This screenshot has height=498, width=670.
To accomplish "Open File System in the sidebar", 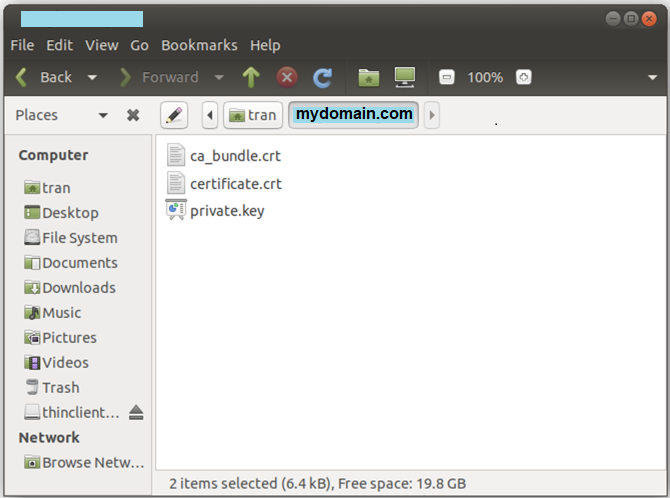I will tap(71, 237).
